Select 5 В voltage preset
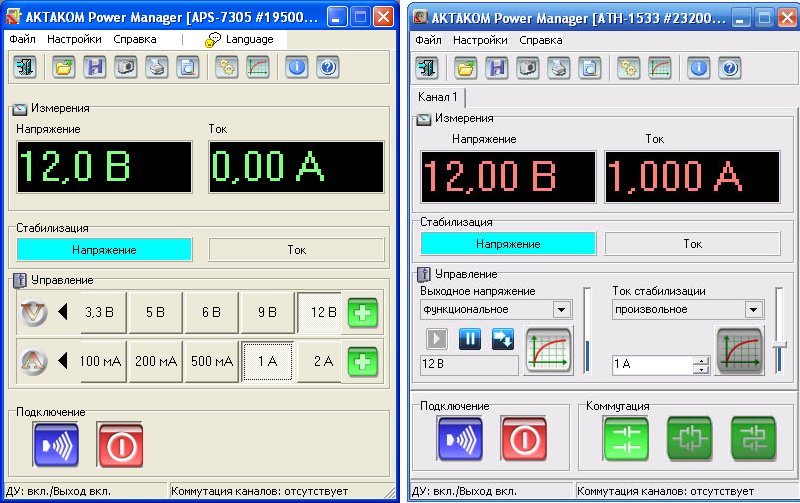 pyautogui.click(x=156, y=312)
